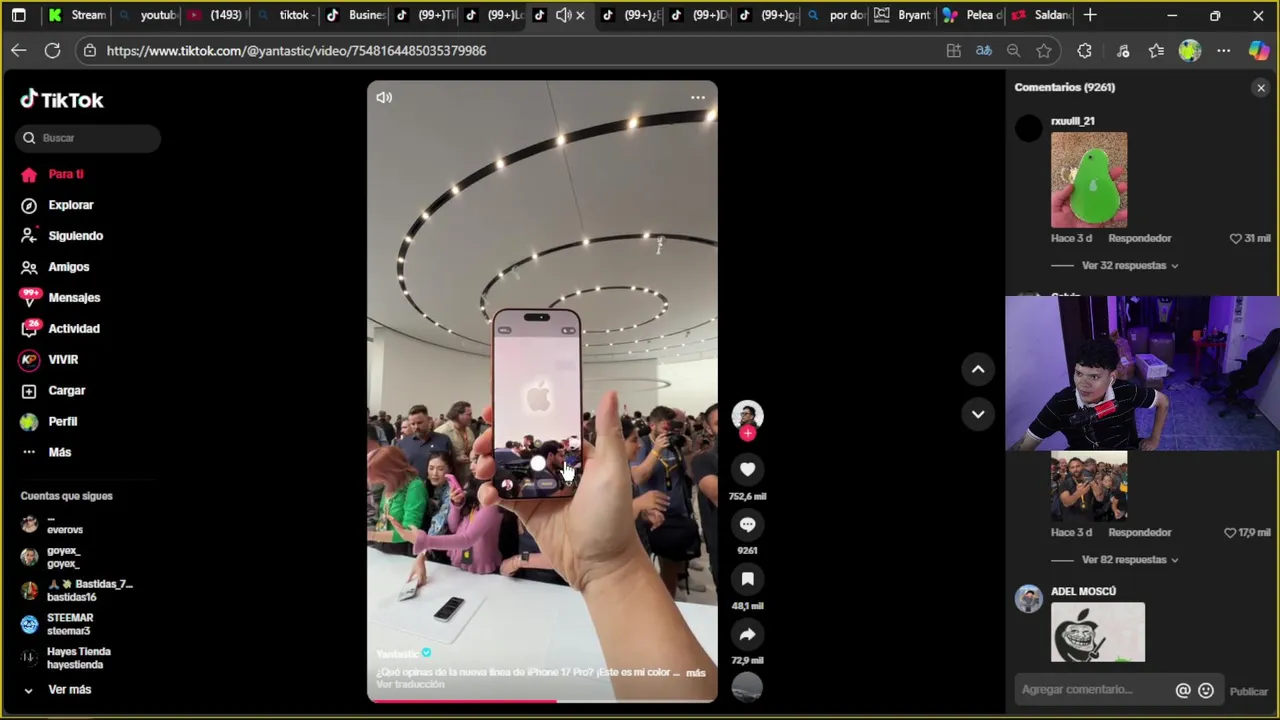Viewport: 1280px width, 720px height.
Task: Follow creator with red plus button
Action: [747, 433]
